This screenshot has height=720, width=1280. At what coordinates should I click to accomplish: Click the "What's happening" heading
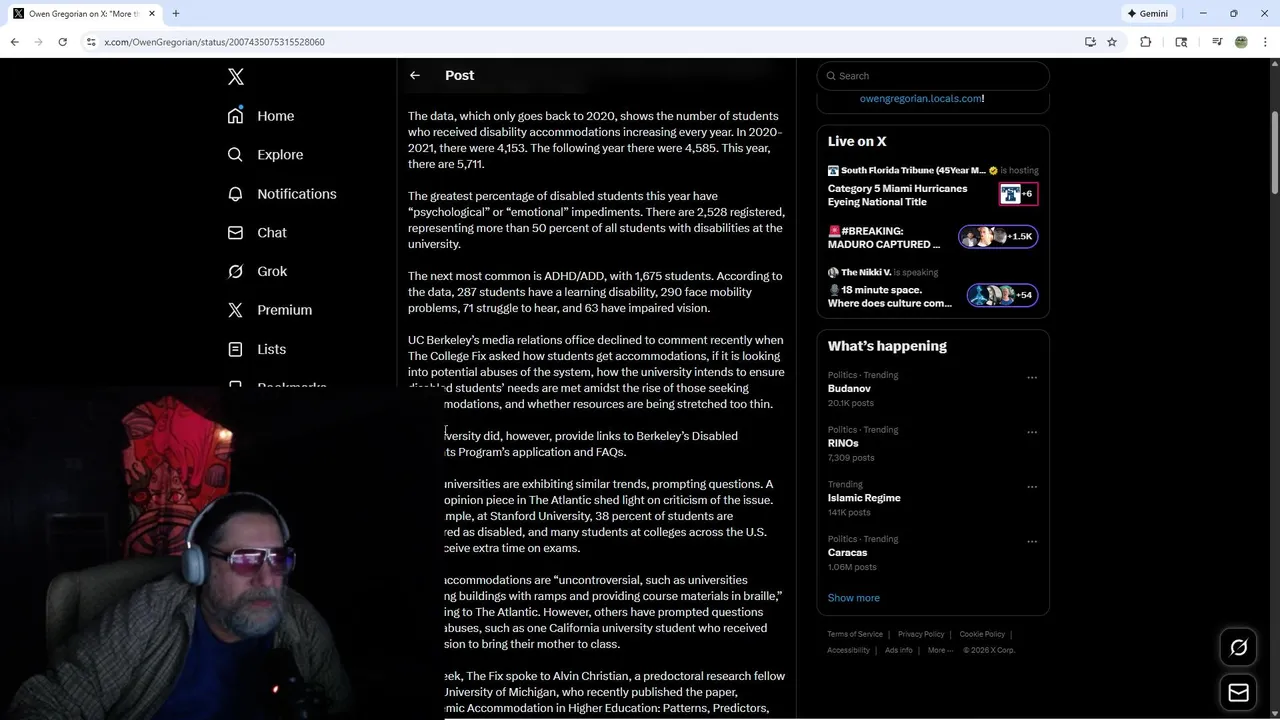click(x=887, y=346)
